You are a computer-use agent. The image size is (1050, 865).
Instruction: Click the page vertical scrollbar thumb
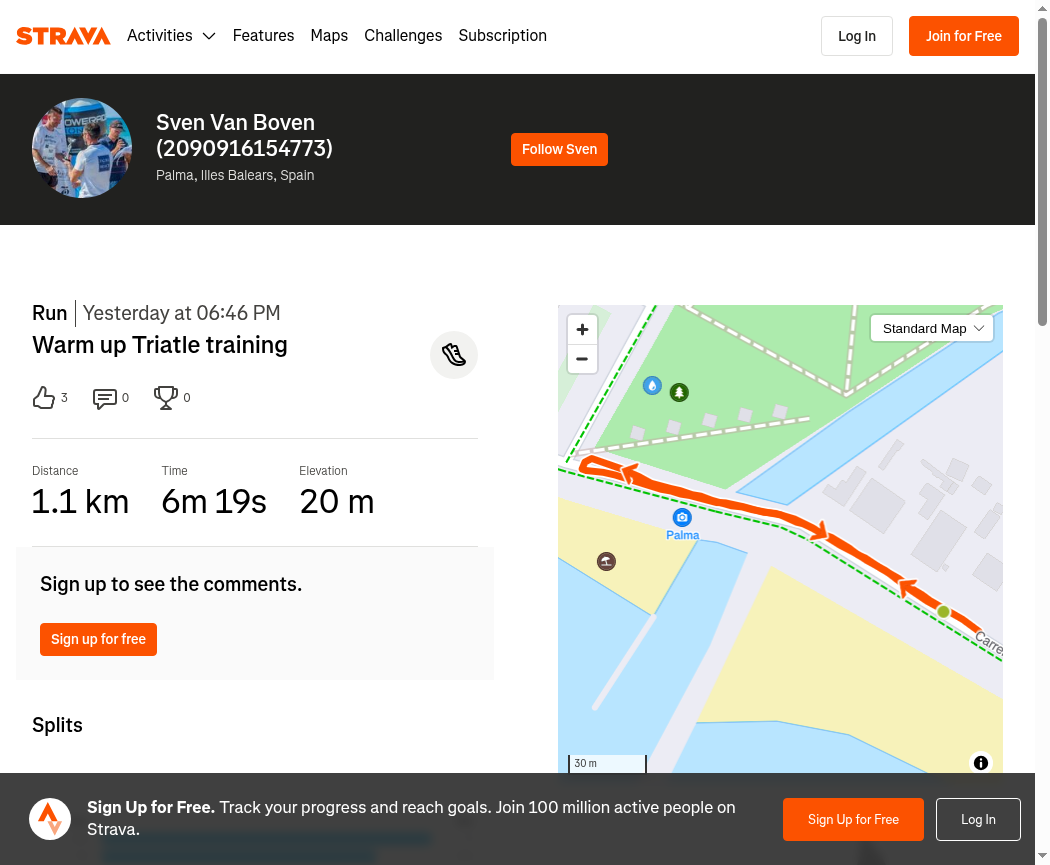coord(1042,171)
